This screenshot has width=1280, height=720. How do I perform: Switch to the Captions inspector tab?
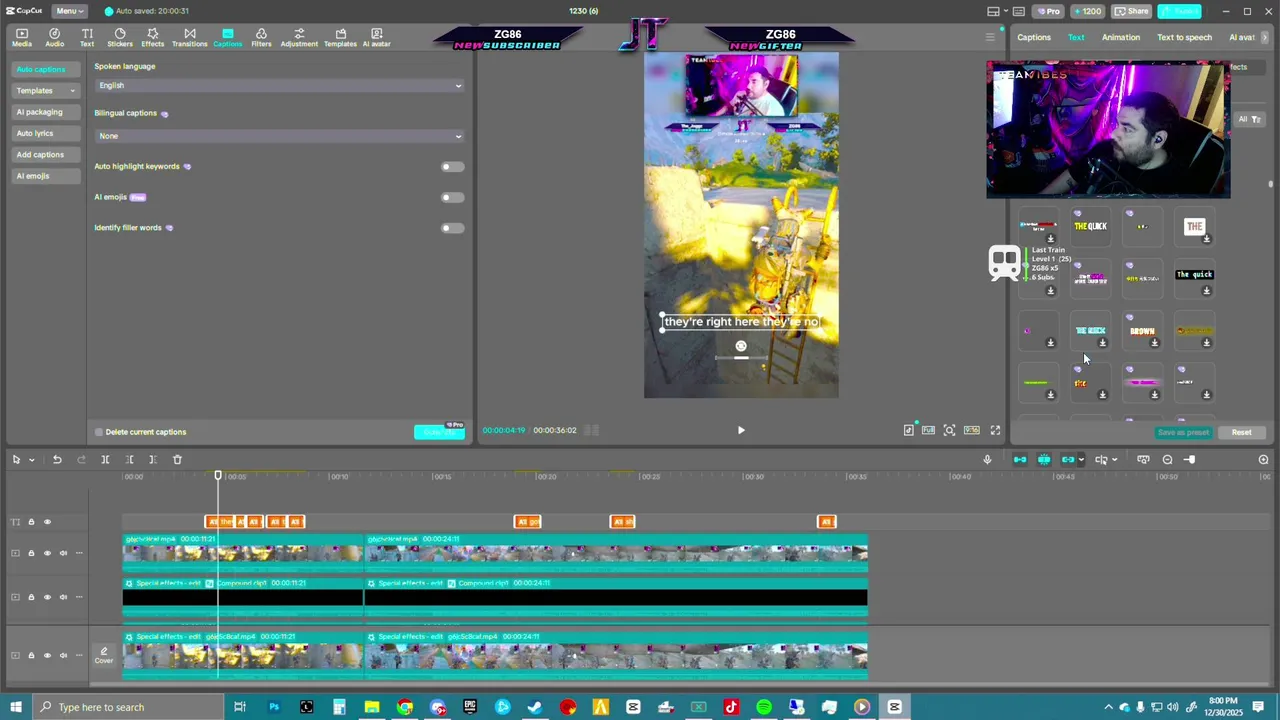click(x=1034, y=38)
